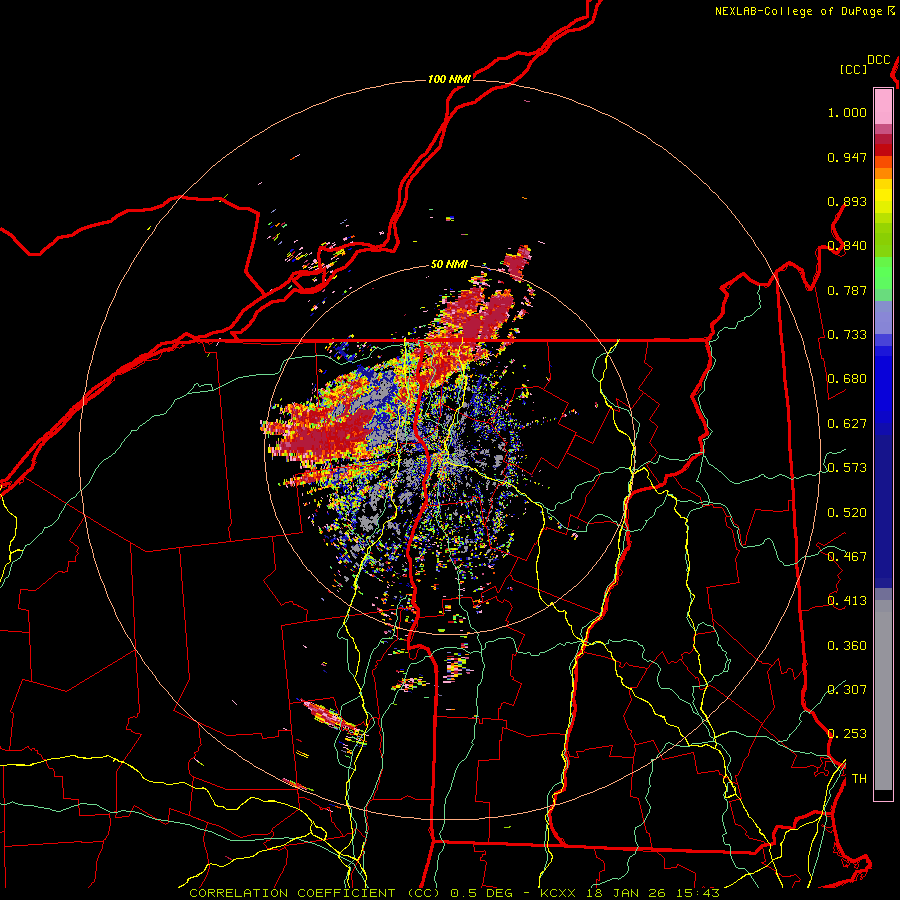Select the 1.000 color scale value
900x900 pixels.
(x=847, y=112)
